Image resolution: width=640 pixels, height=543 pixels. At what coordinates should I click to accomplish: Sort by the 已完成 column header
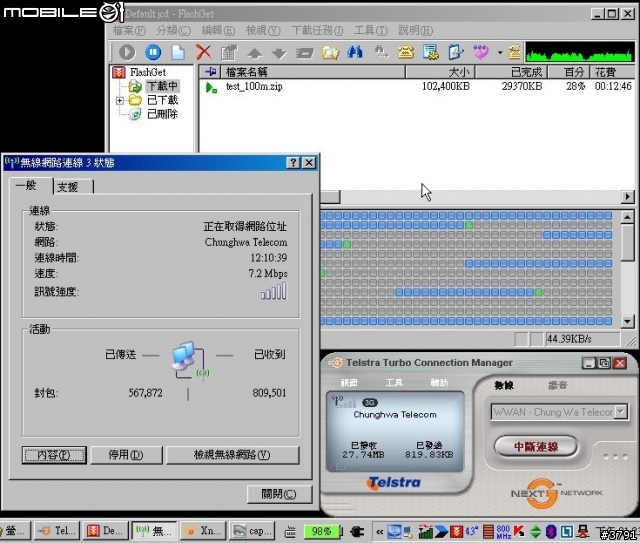coord(511,72)
